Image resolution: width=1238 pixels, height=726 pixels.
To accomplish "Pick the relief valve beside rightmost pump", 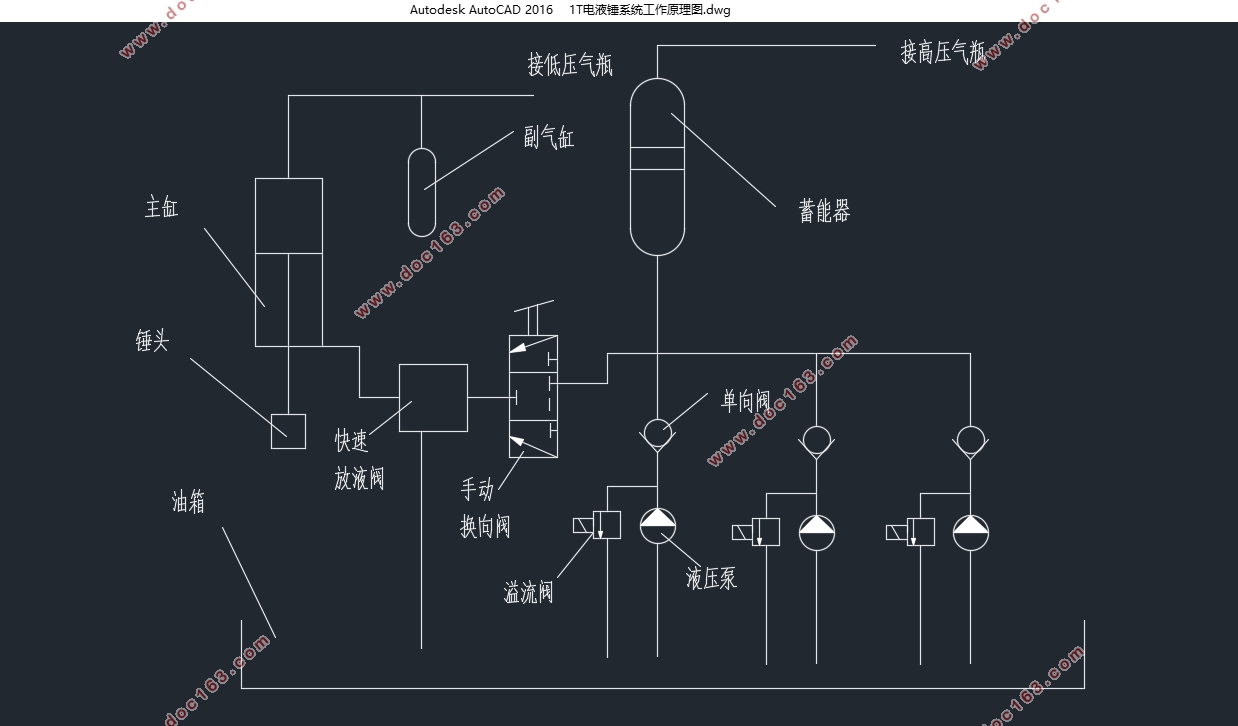I will [911, 532].
